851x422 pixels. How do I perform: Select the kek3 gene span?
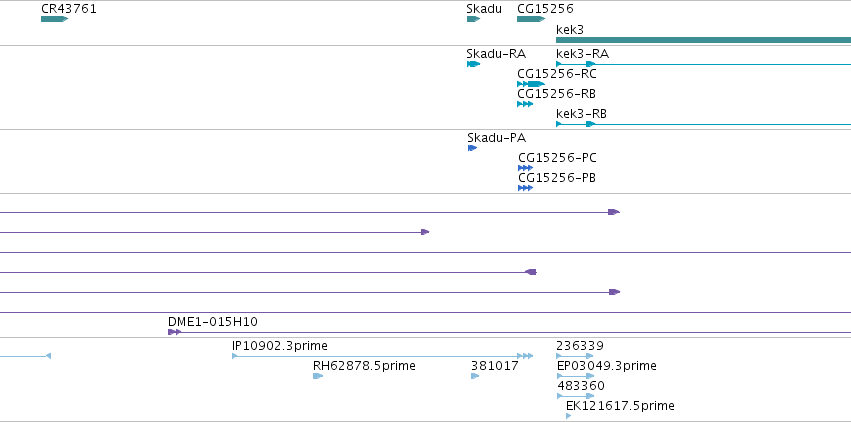coord(703,40)
